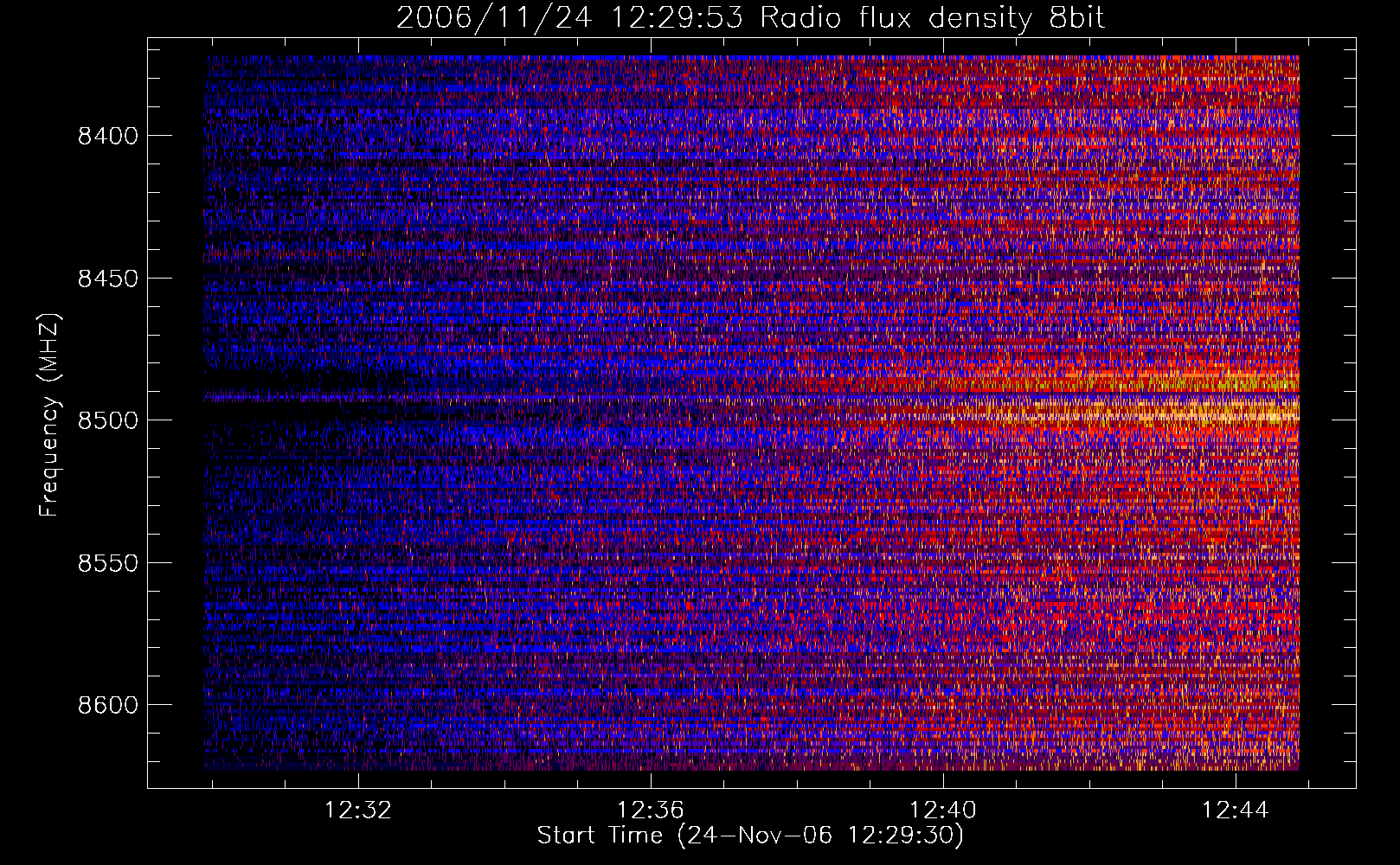Click the 12:36 time axis label

click(x=651, y=811)
